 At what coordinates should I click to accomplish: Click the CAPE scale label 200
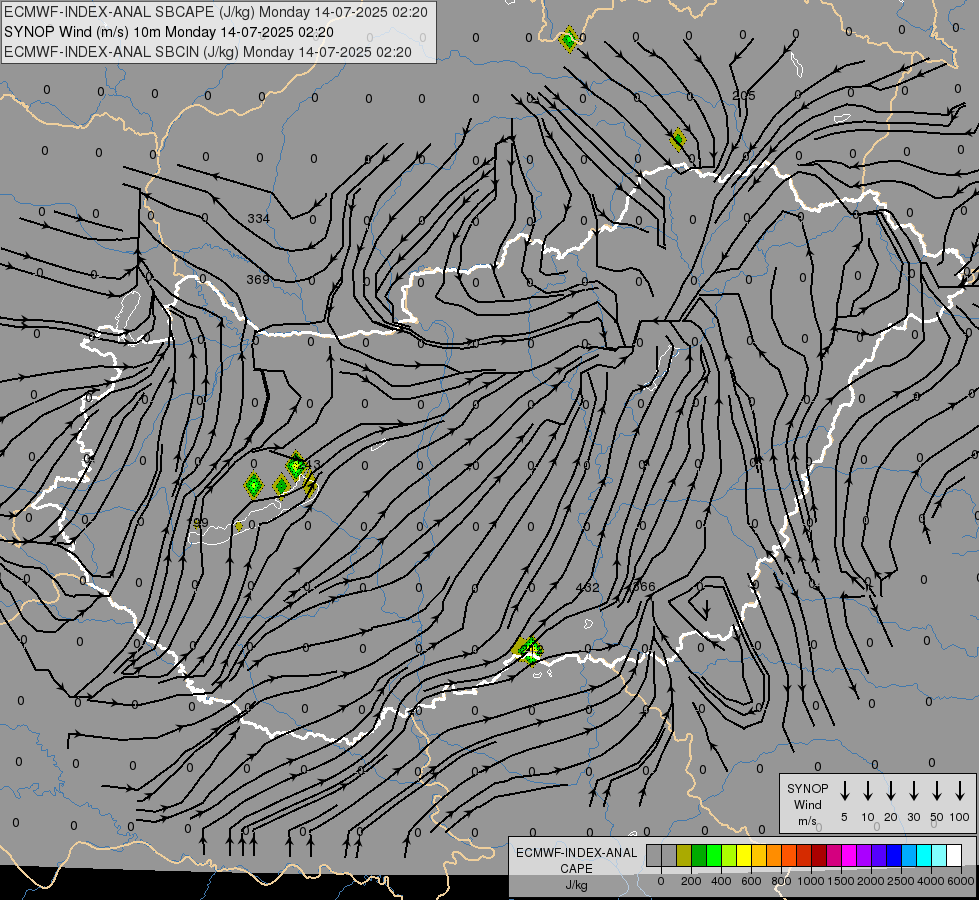pyautogui.click(x=691, y=881)
